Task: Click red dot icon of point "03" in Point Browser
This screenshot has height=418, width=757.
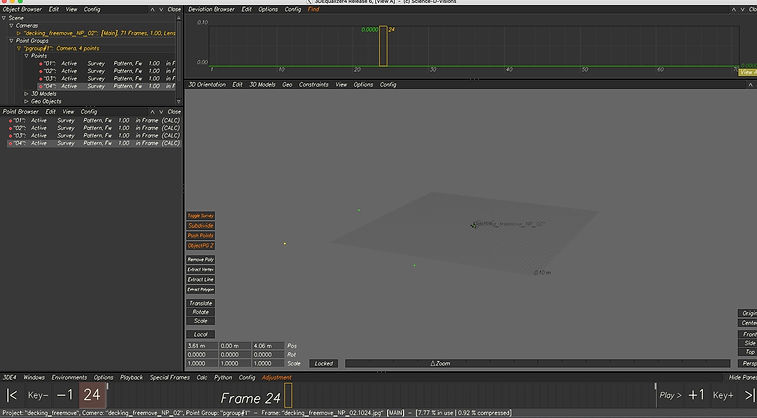Action: 10,136
